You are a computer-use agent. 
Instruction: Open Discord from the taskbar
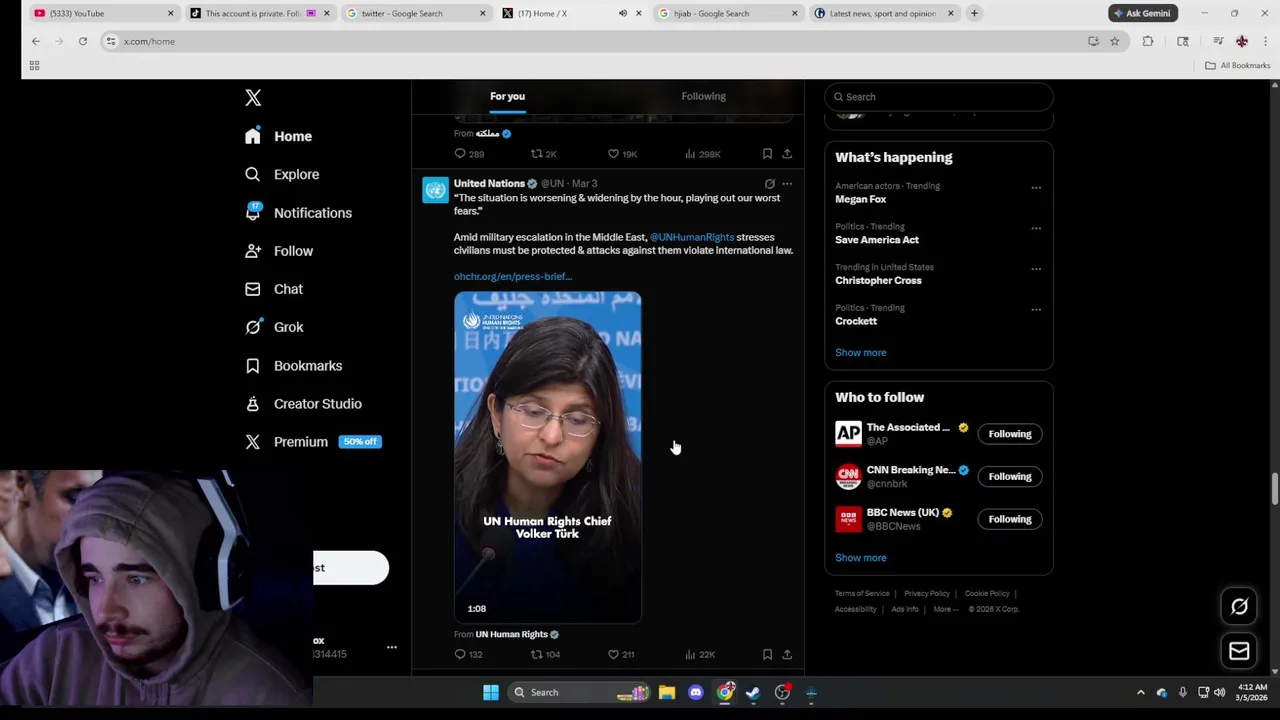pyautogui.click(x=696, y=692)
